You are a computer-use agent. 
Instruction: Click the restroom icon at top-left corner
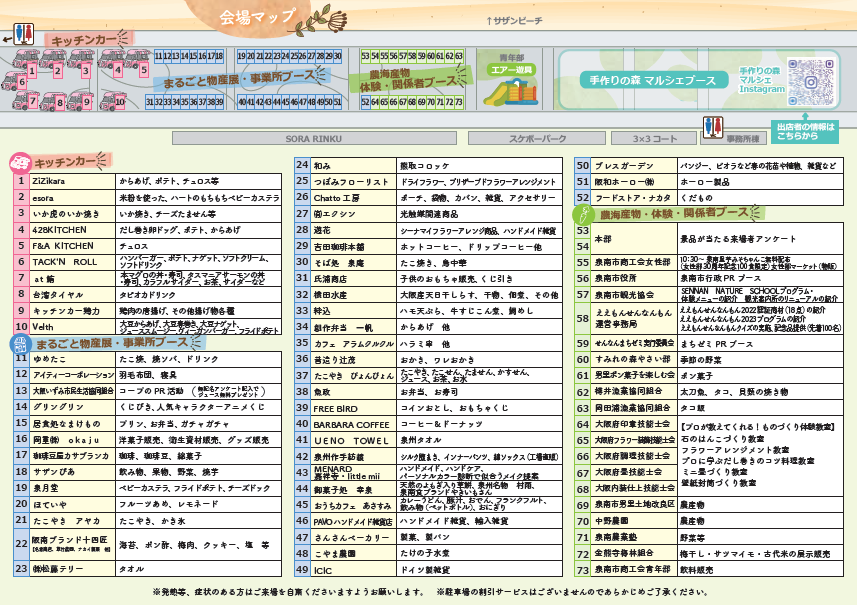pos(24,33)
